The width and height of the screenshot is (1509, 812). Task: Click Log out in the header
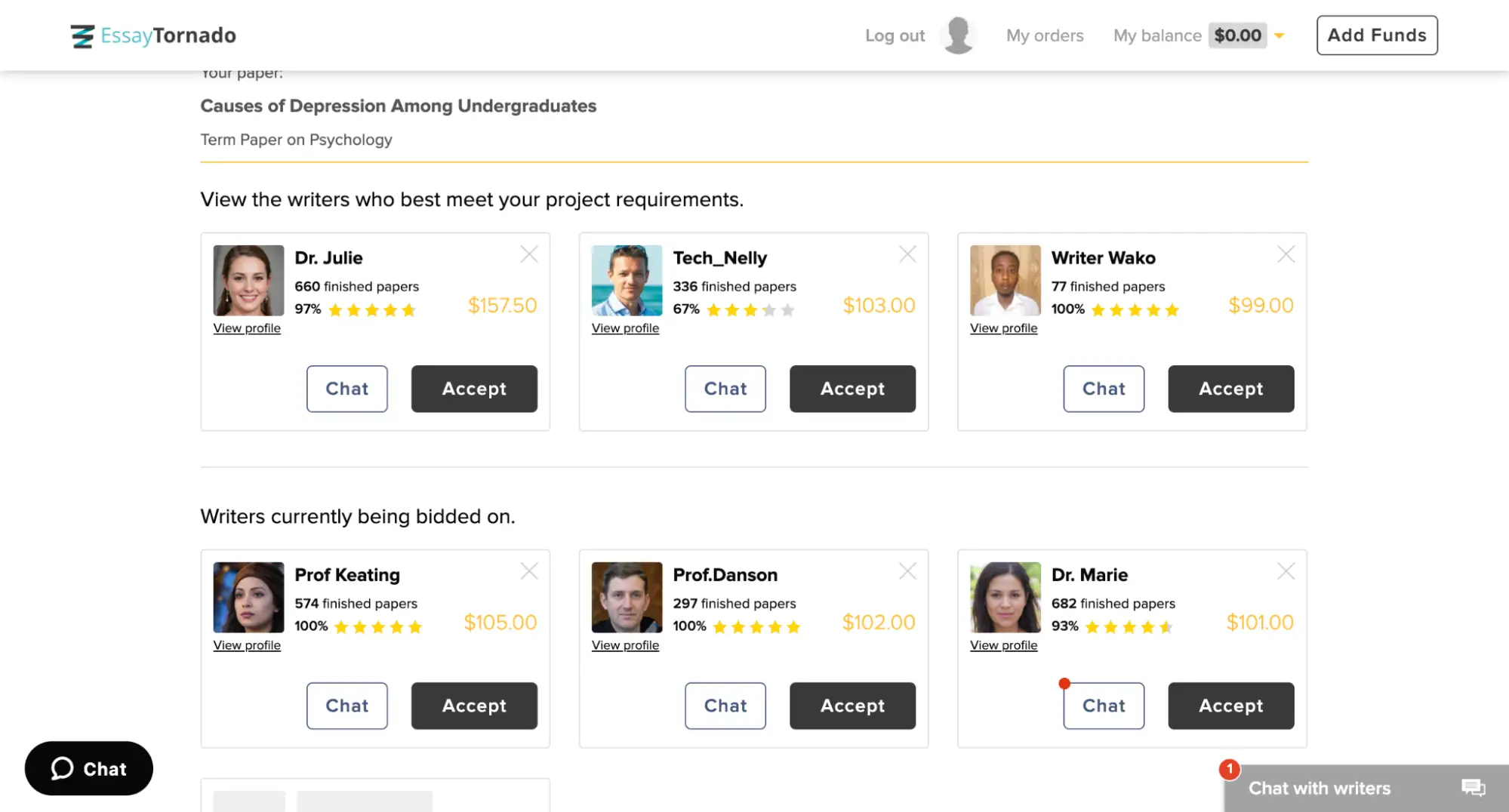pyautogui.click(x=895, y=35)
